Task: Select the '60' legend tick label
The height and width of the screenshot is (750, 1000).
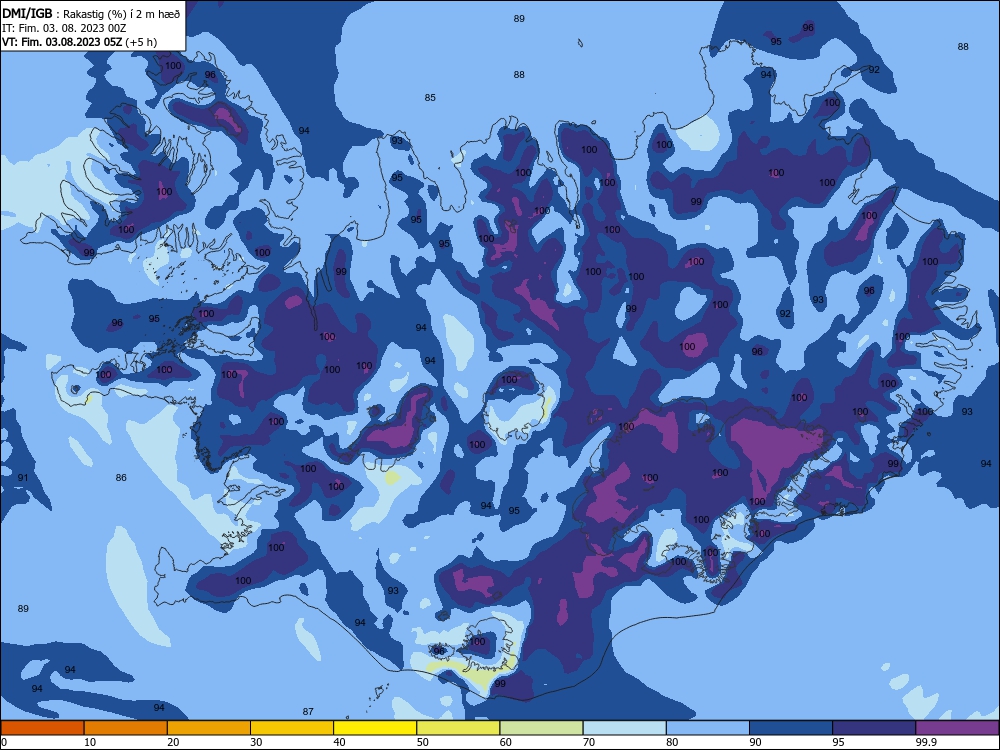Action: 506,742
